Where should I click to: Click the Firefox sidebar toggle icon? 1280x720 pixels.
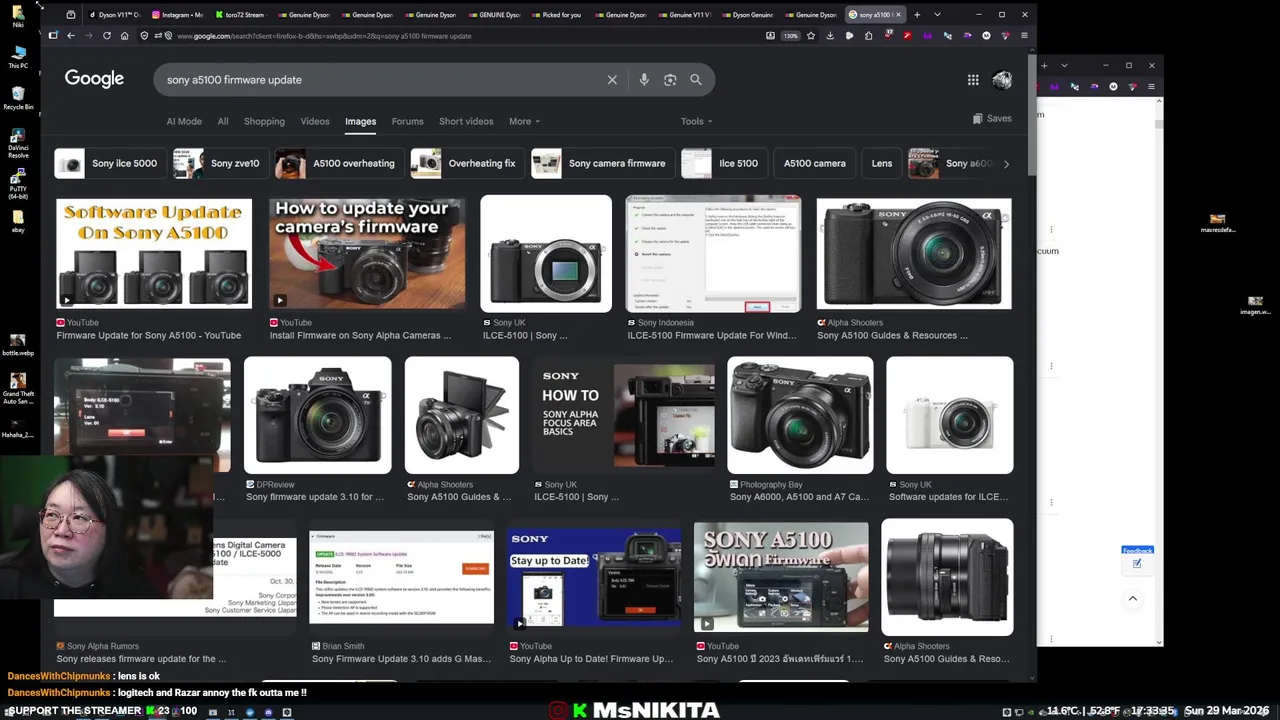pyautogui.click(x=52, y=36)
